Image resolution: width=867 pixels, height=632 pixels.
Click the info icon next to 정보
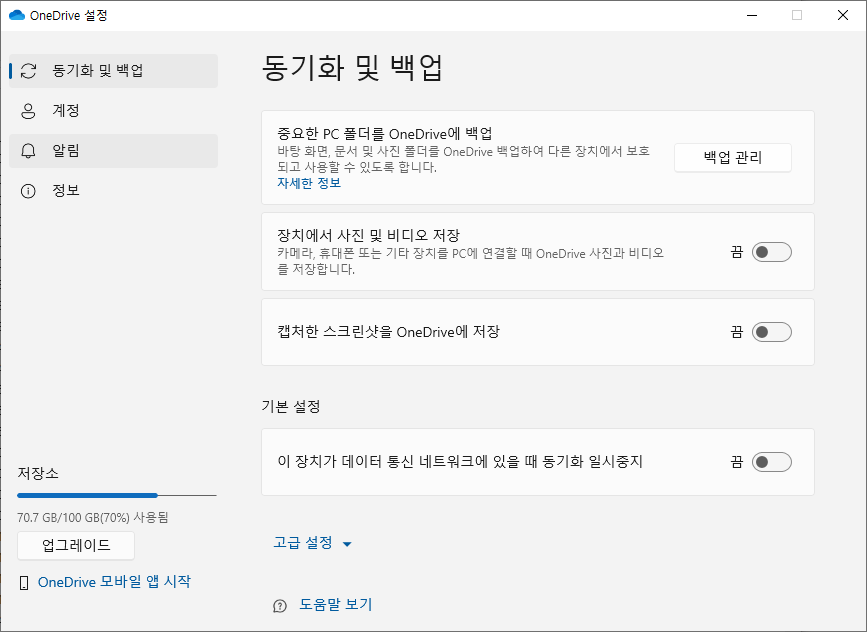coord(29,190)
